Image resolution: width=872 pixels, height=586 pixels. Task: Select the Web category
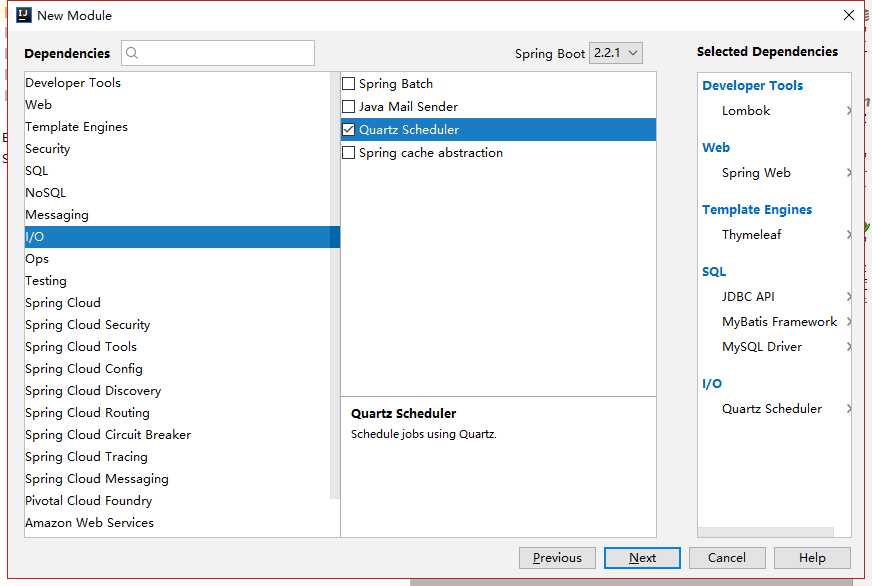pos(177,105)
